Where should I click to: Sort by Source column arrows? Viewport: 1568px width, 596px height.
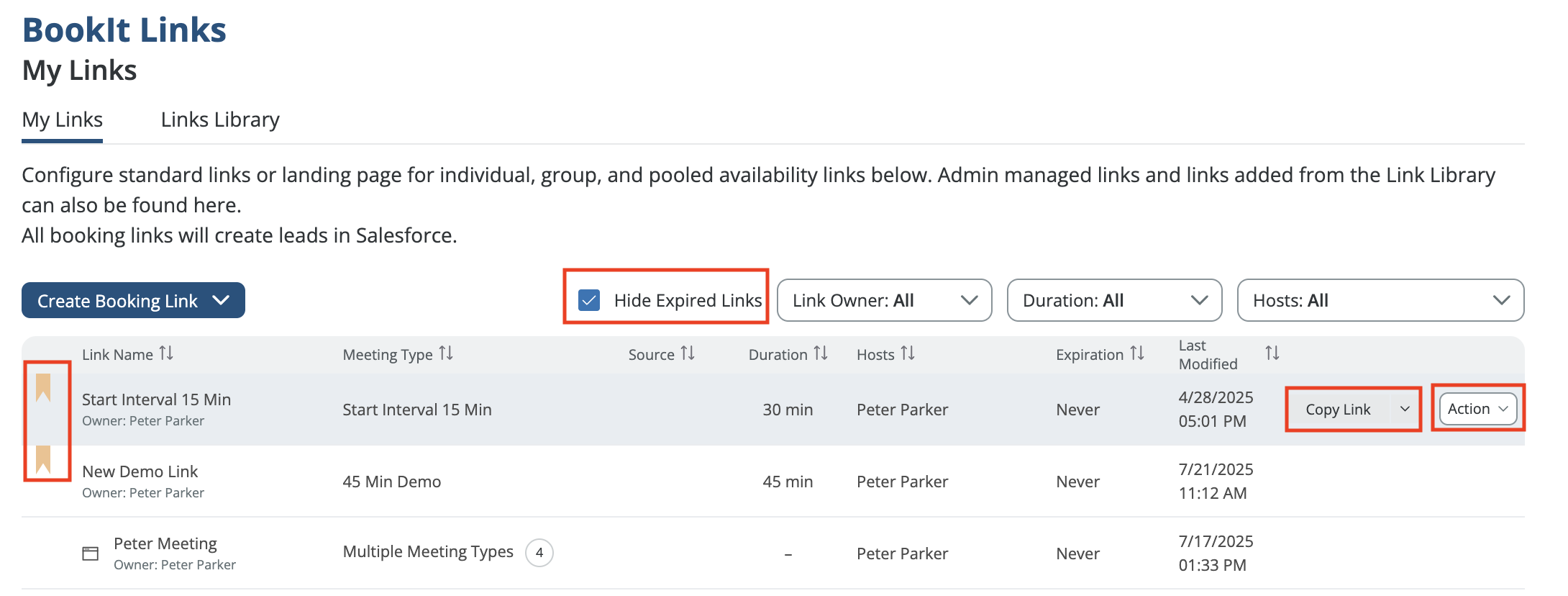pyautogui.click(x=688, y=353)
